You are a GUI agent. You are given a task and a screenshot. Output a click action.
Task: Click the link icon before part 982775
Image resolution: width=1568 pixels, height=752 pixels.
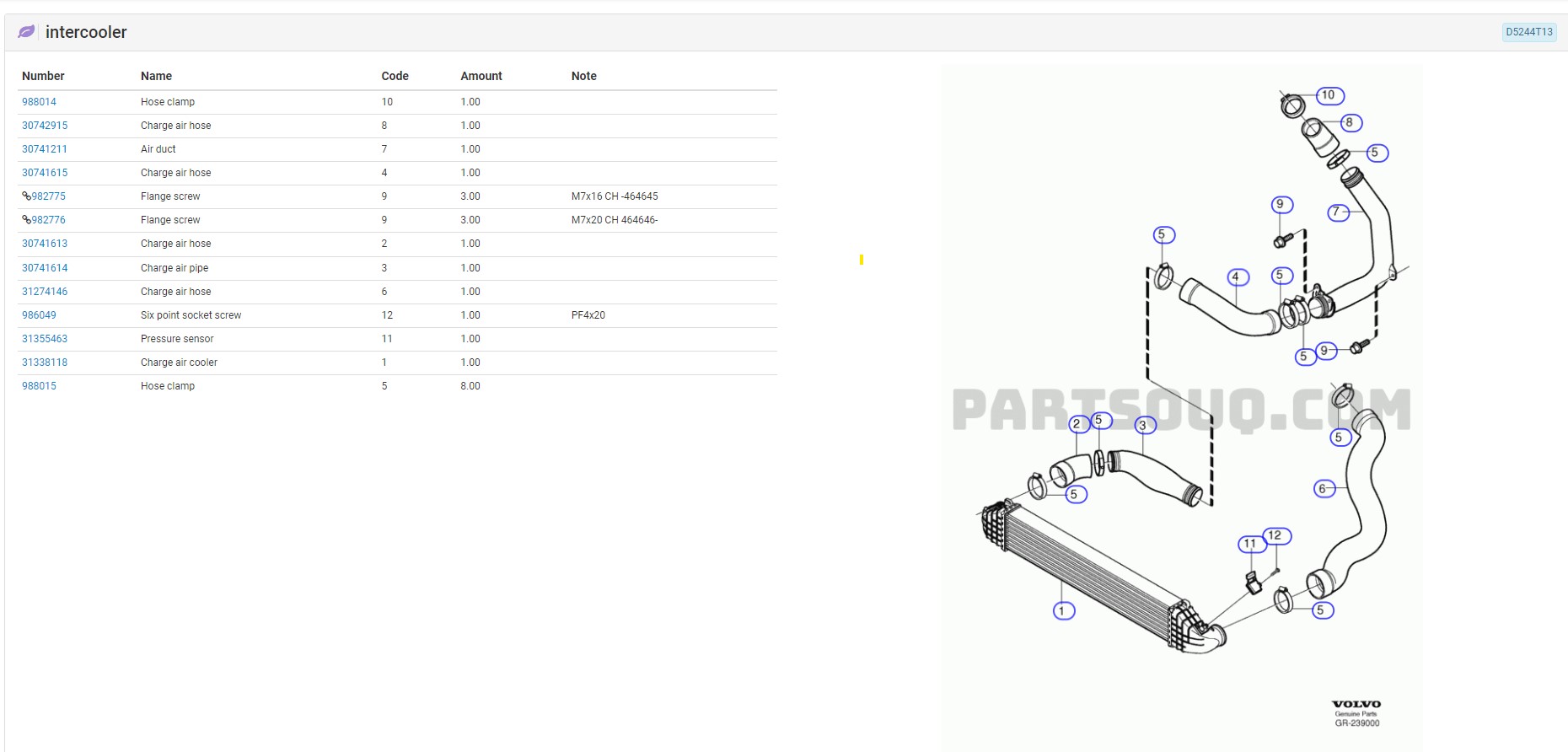point(26,196)
